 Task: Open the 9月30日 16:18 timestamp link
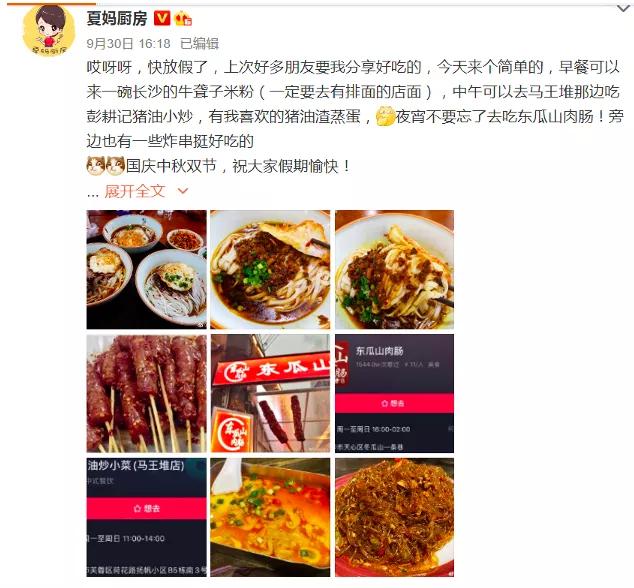coord(128,43)
